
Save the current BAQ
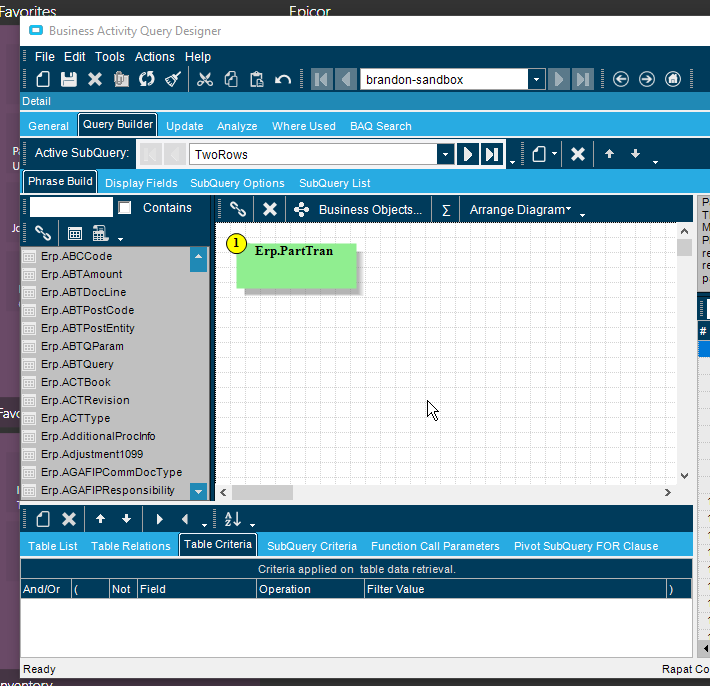tap(69, 80)
